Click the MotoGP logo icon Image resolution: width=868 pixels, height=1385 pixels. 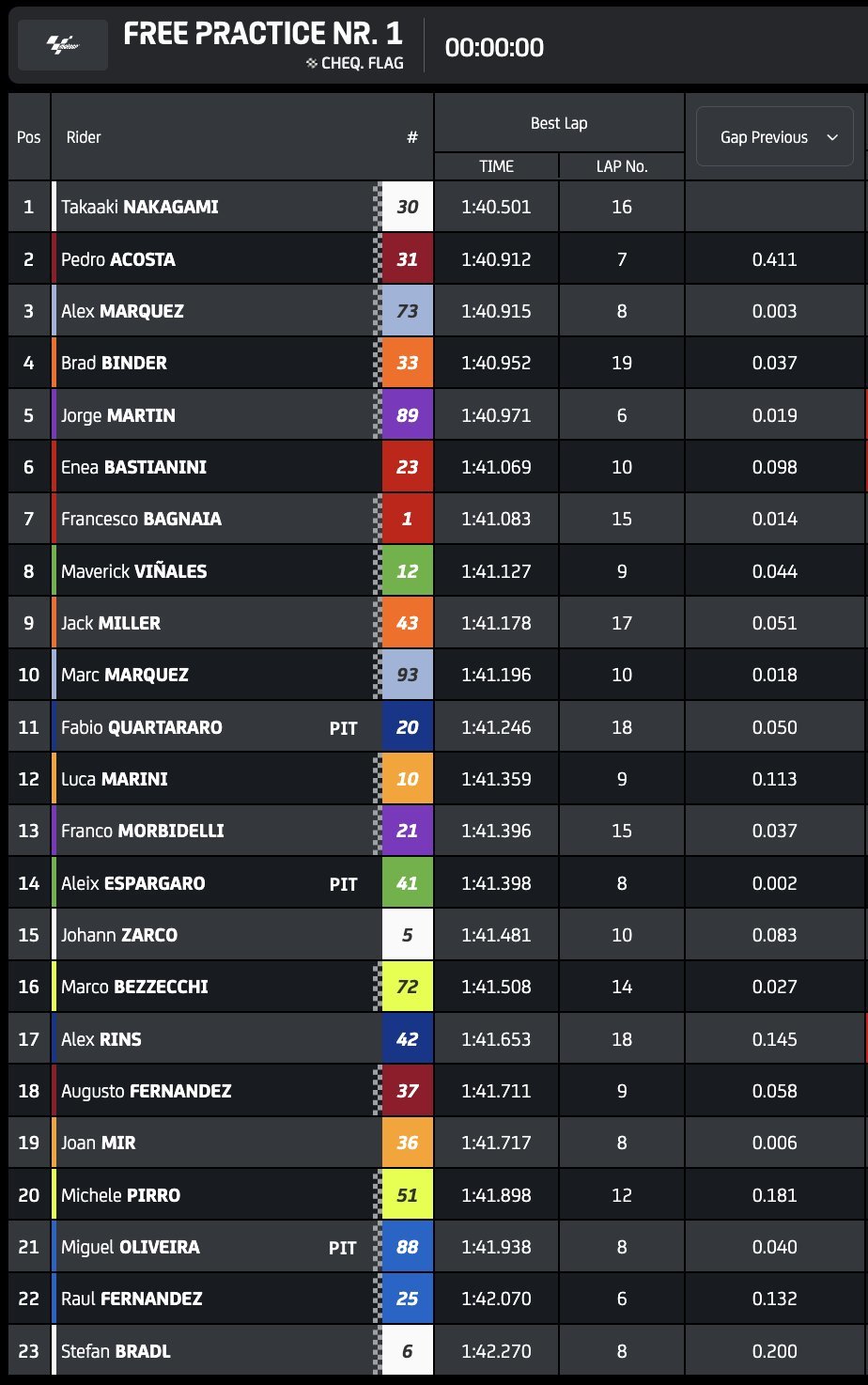[63, 44]
